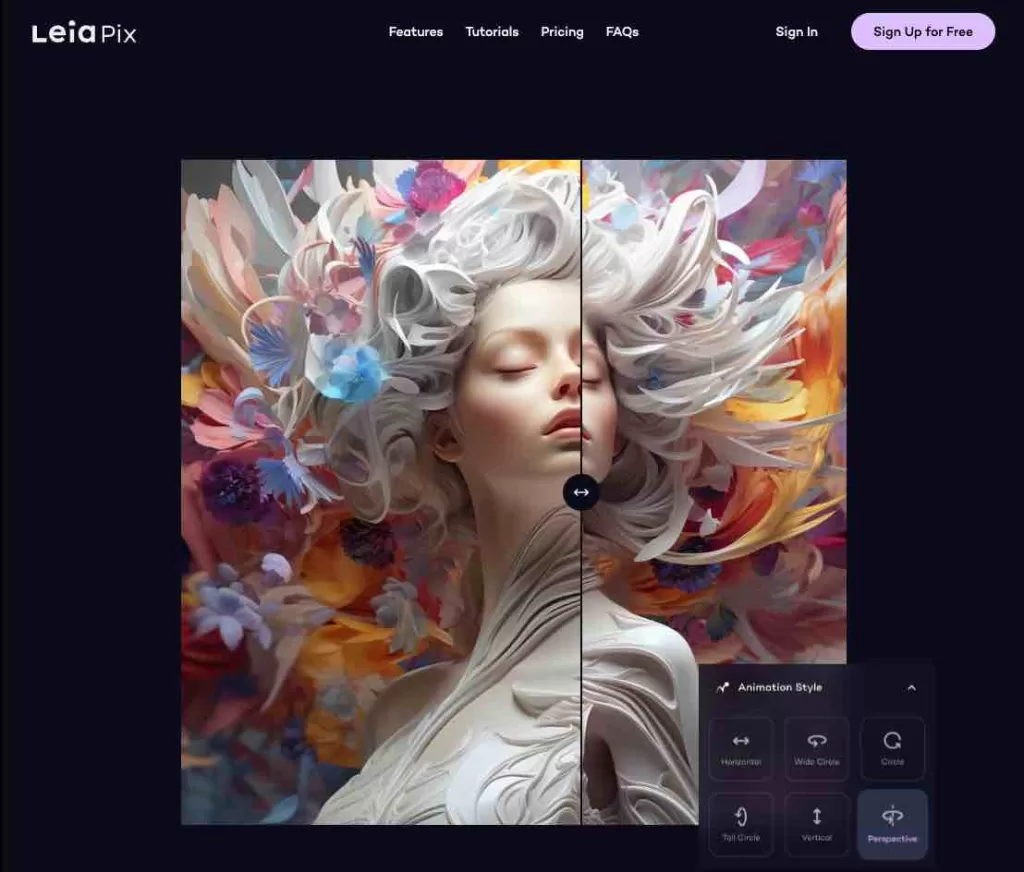Click the before/after comparison slider handle
Image resolution: width=1024 pixels, height=872 pixels.
(x=581, y=493)
